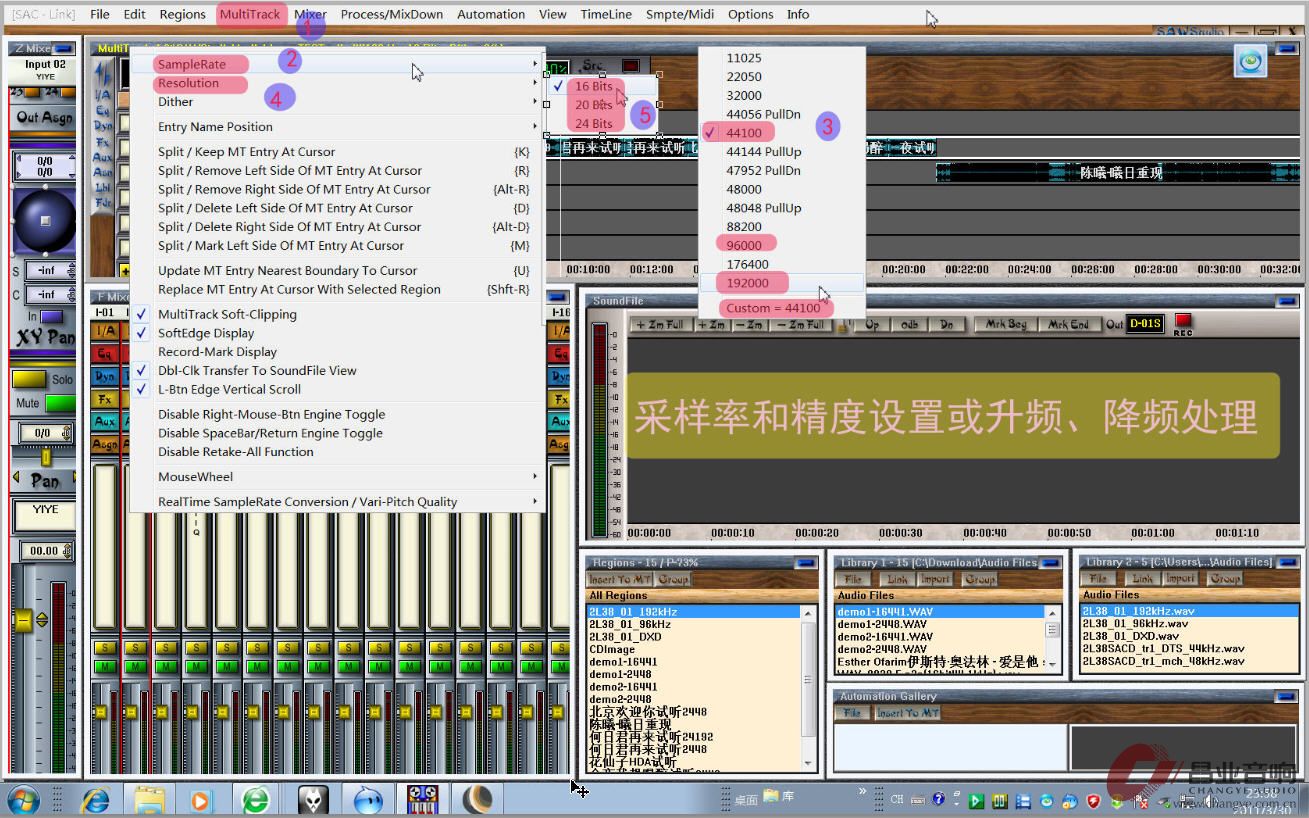The width and height of the screenshot is (1309, 818).
Task: Open the Process/MixDown menu
Action: (x=391, y=14)
